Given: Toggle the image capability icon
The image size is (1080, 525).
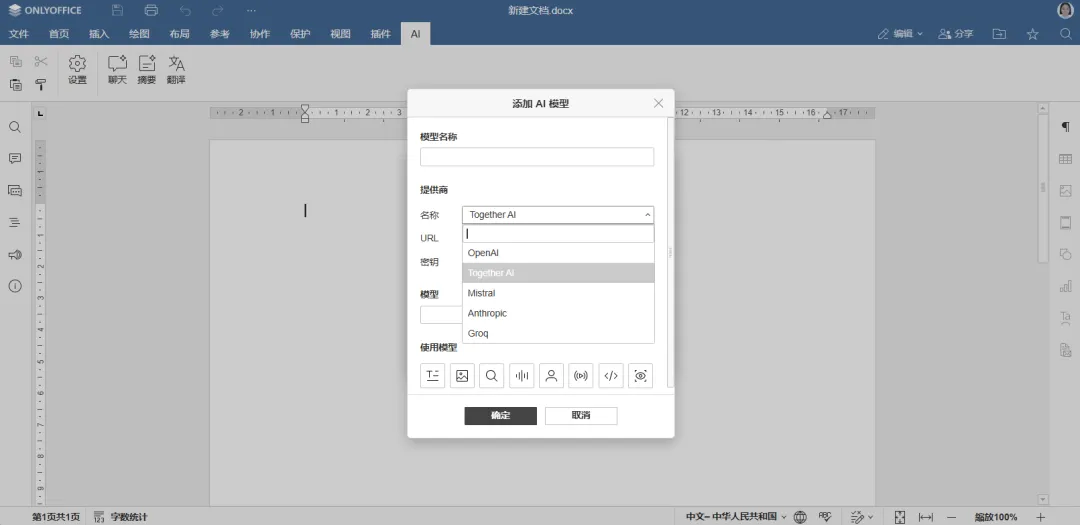Looking at the screenshot, I should 462,375.
